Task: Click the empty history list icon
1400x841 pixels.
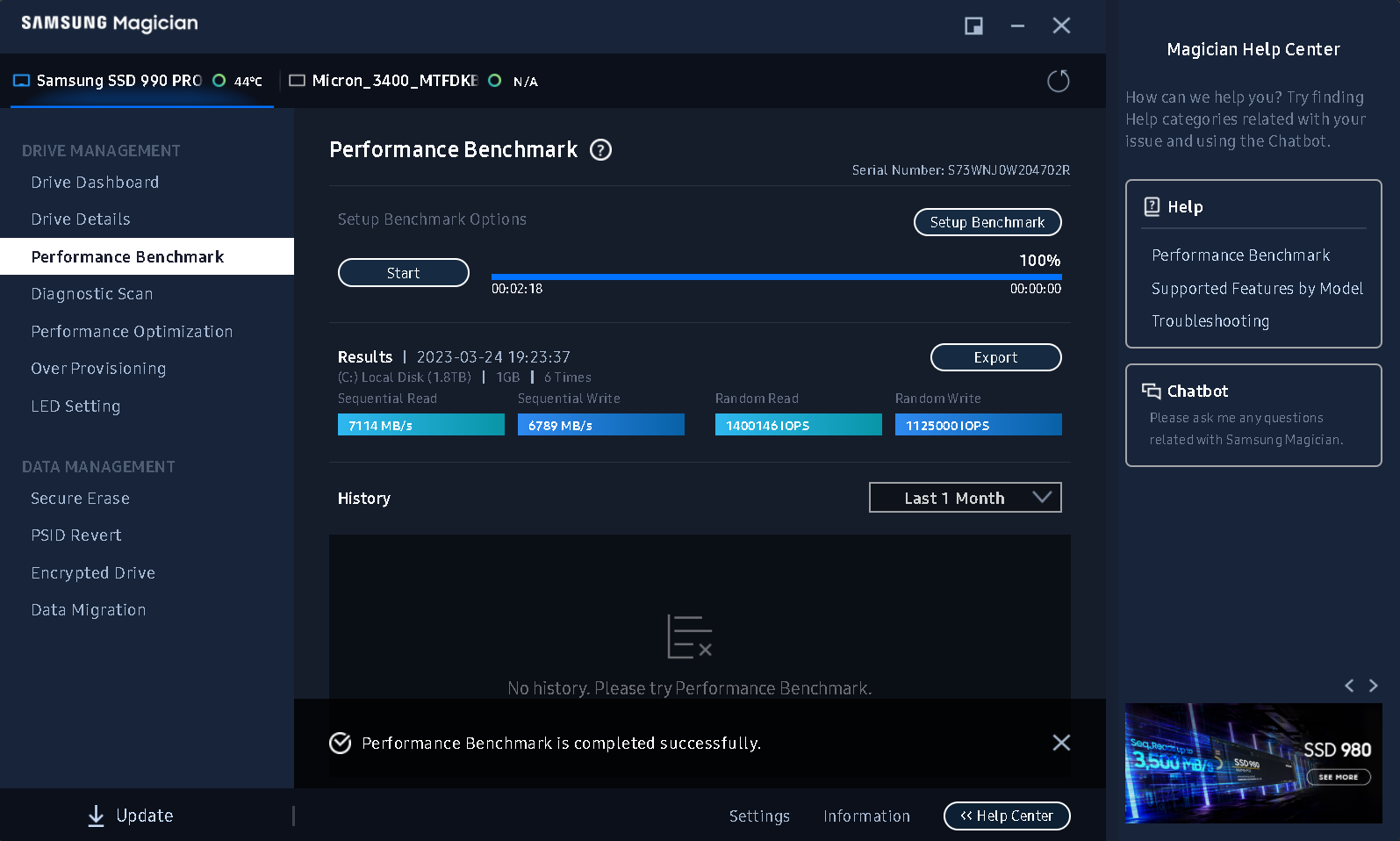Action: pyautogui.click(x=690, y=636)
